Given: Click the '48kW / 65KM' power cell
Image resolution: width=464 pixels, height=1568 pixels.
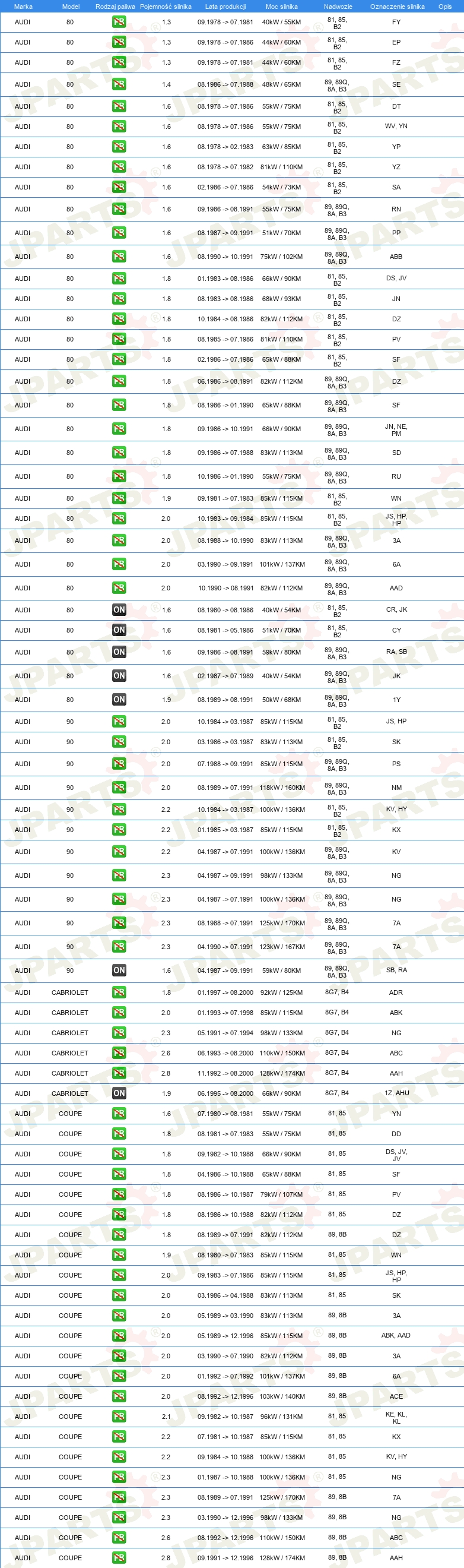Looking at the screenshot, I should click(x=282, y=84).
